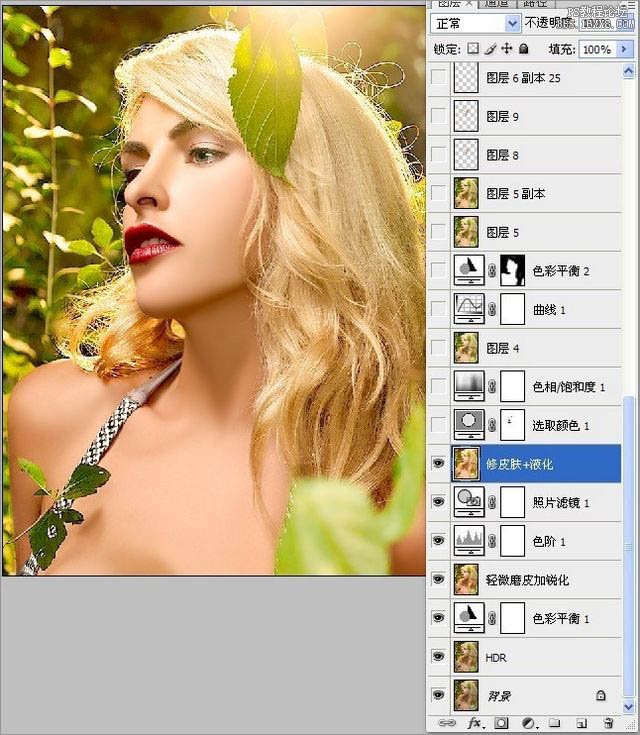
Task: Select the 色阶 1 levels adjustment icon
Action: (x=469, y=540)
